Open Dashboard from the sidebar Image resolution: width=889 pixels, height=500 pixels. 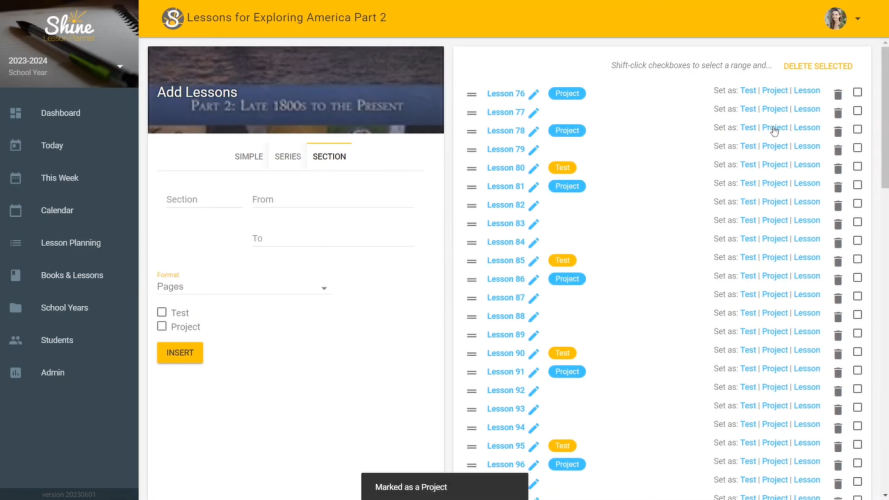[60, 113]
